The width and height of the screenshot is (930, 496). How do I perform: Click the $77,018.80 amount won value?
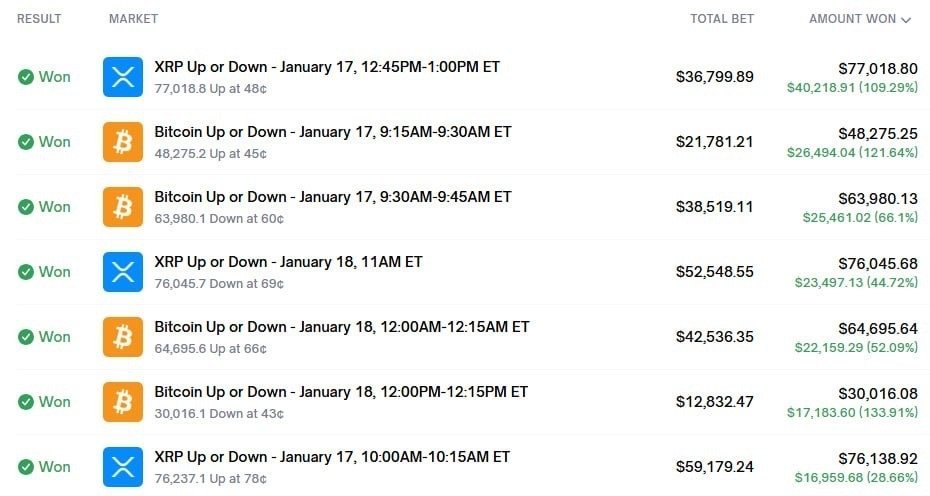[877, 69]
